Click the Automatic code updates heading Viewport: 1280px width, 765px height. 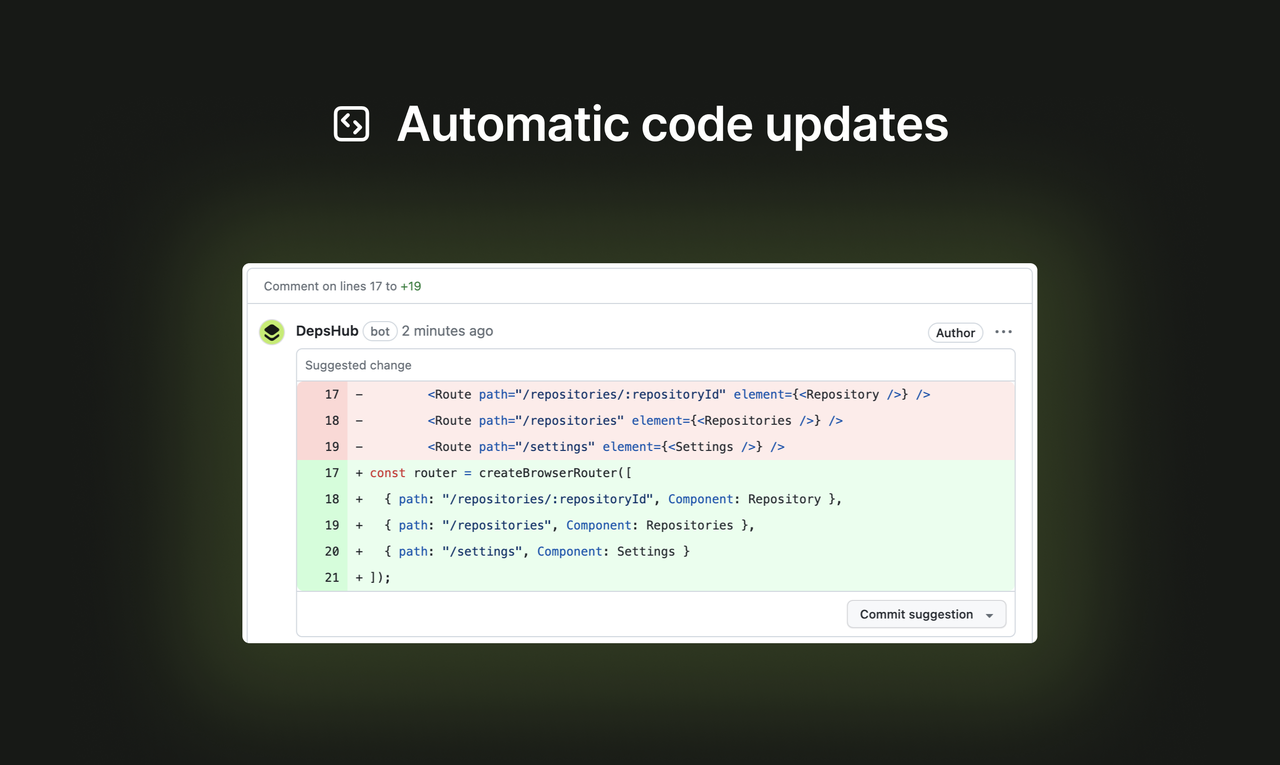[x=672, y=125]
